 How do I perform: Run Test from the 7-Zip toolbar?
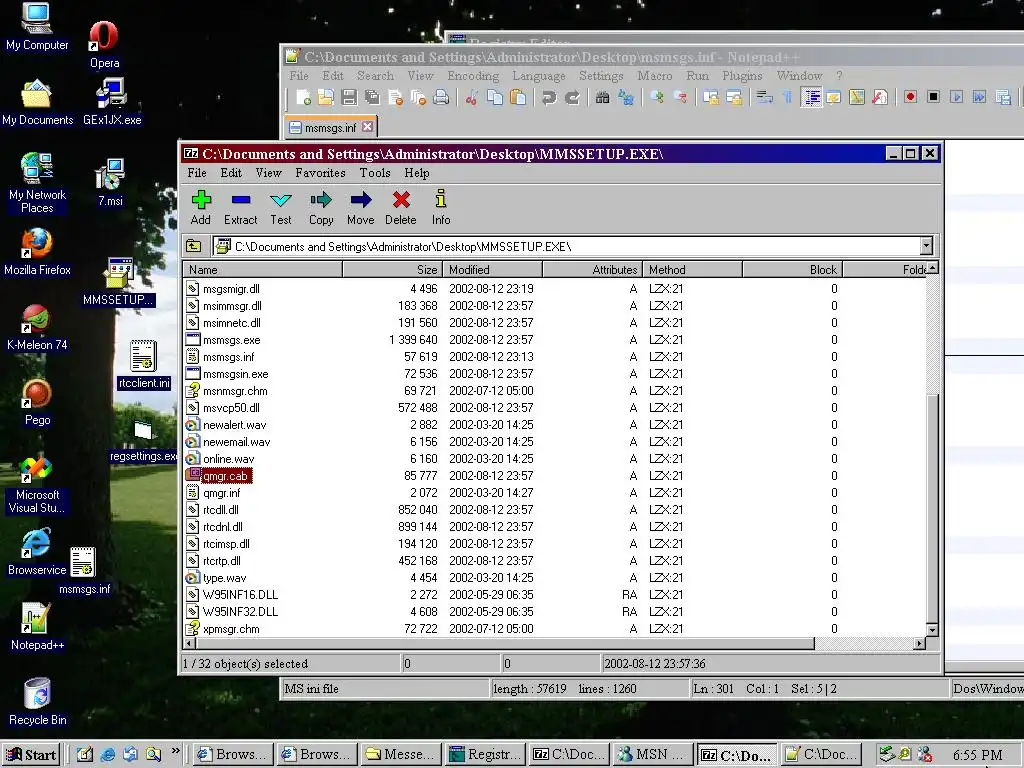point(281,208)
